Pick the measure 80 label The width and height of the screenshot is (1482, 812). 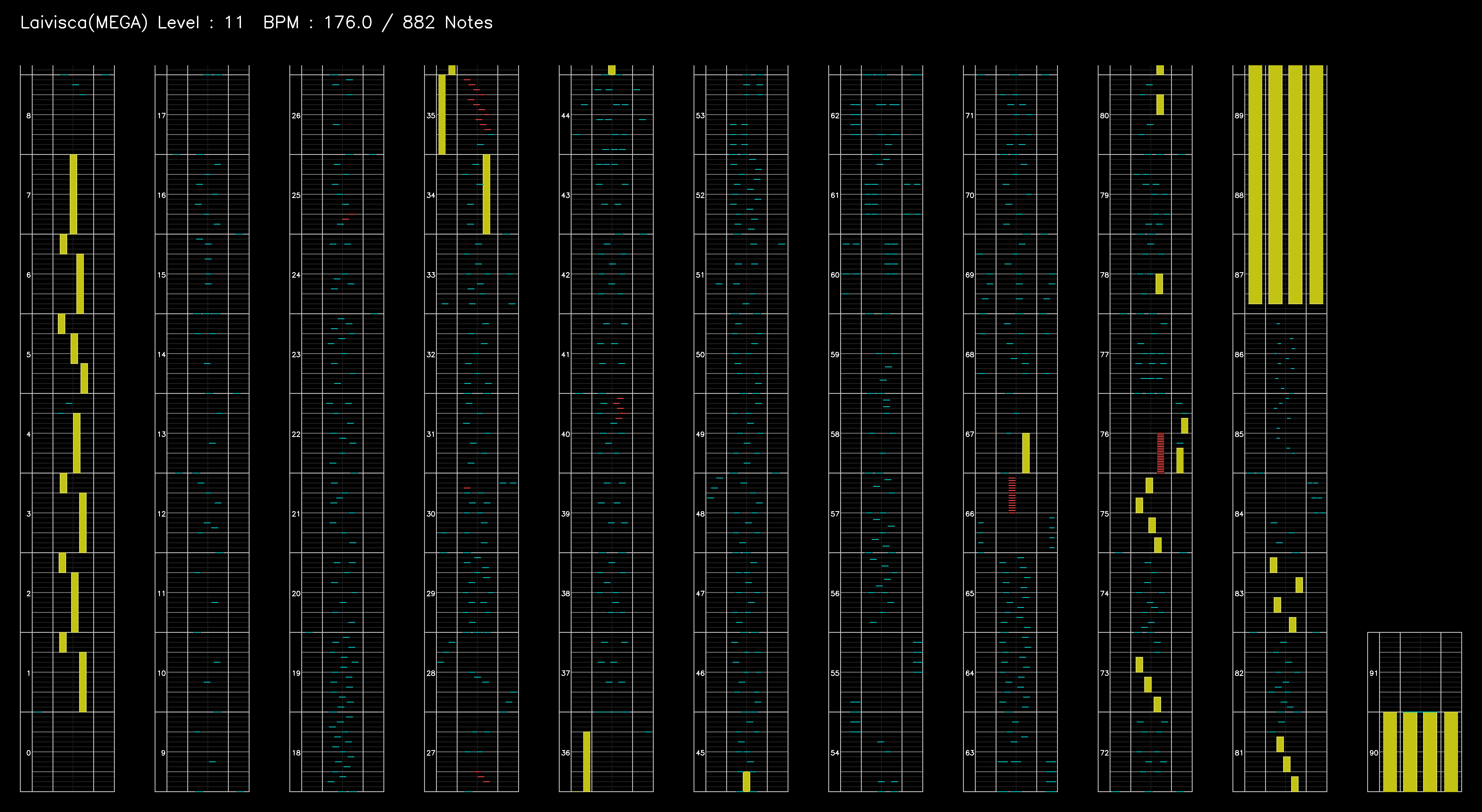click(x=1105, y=116)
